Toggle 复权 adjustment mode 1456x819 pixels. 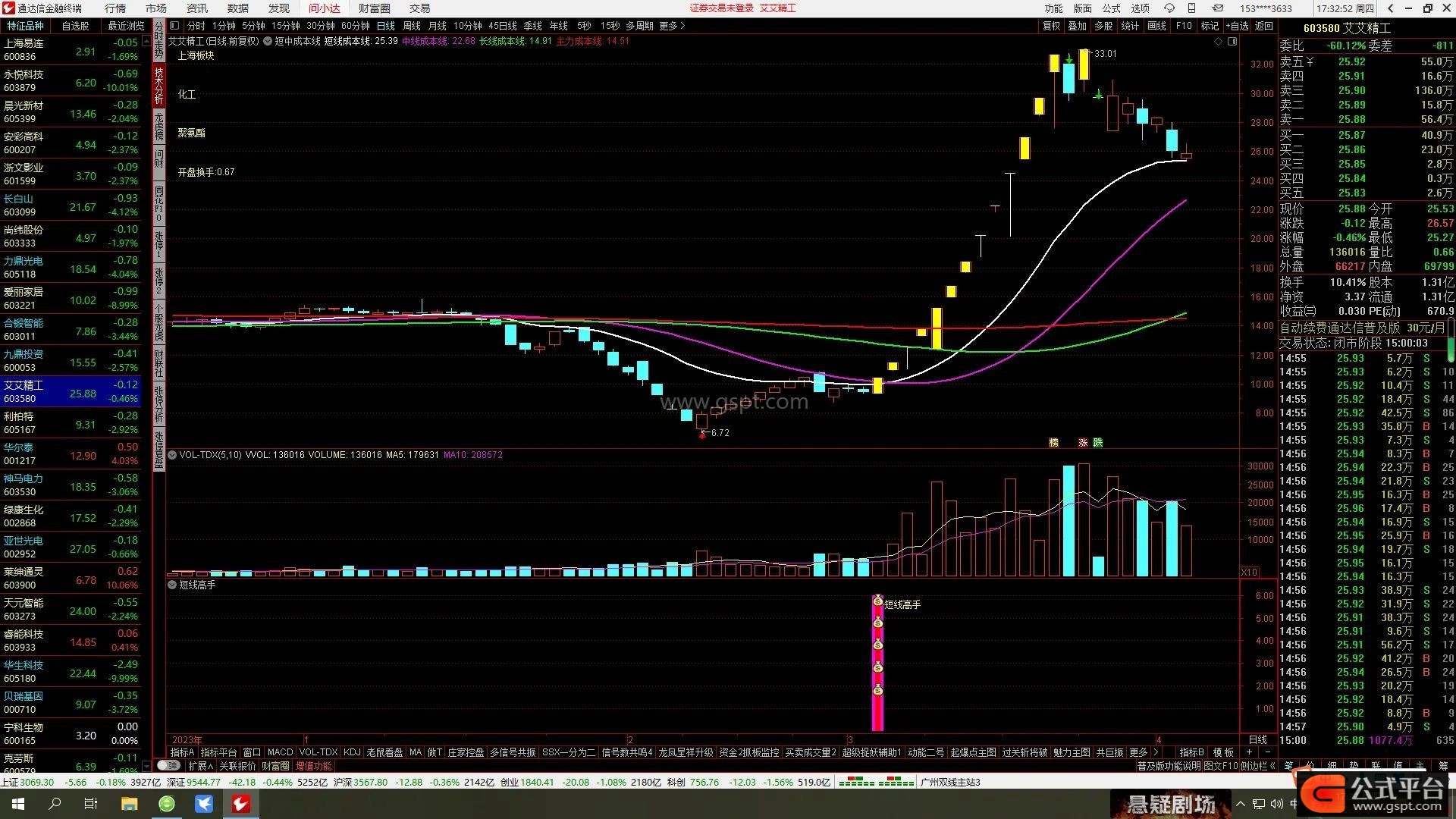[x=1052, y=26]
